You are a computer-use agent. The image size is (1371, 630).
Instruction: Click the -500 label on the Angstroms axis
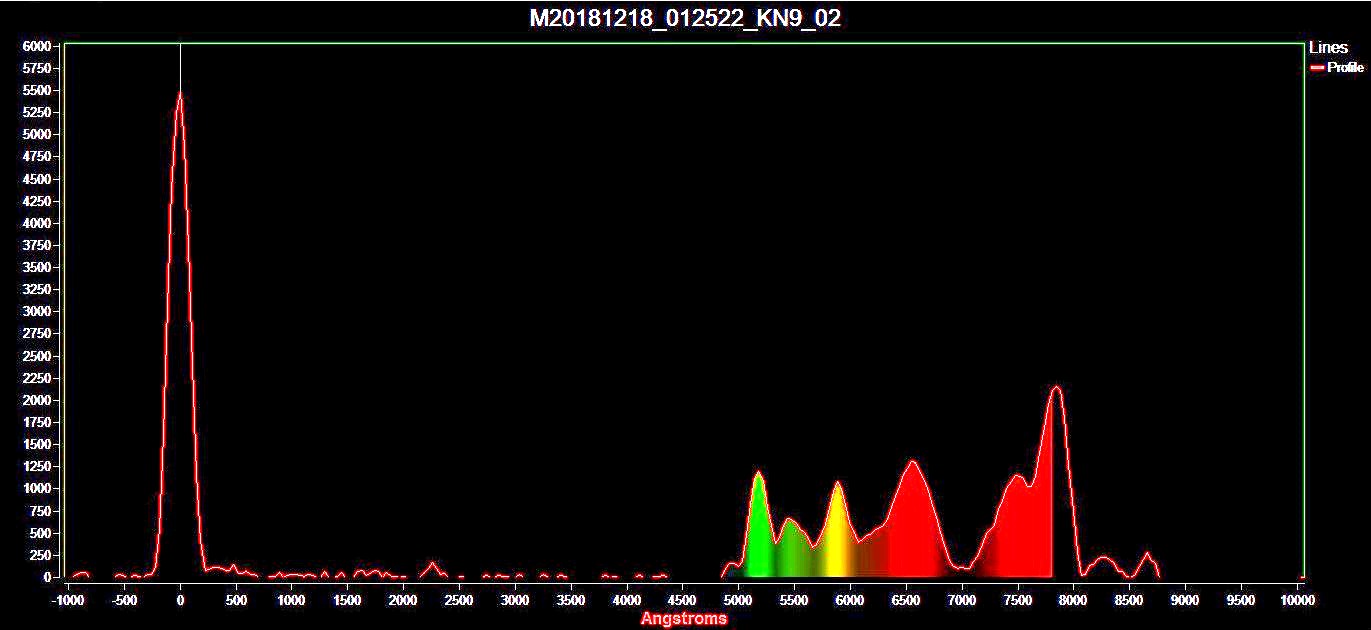click(124, 600)
